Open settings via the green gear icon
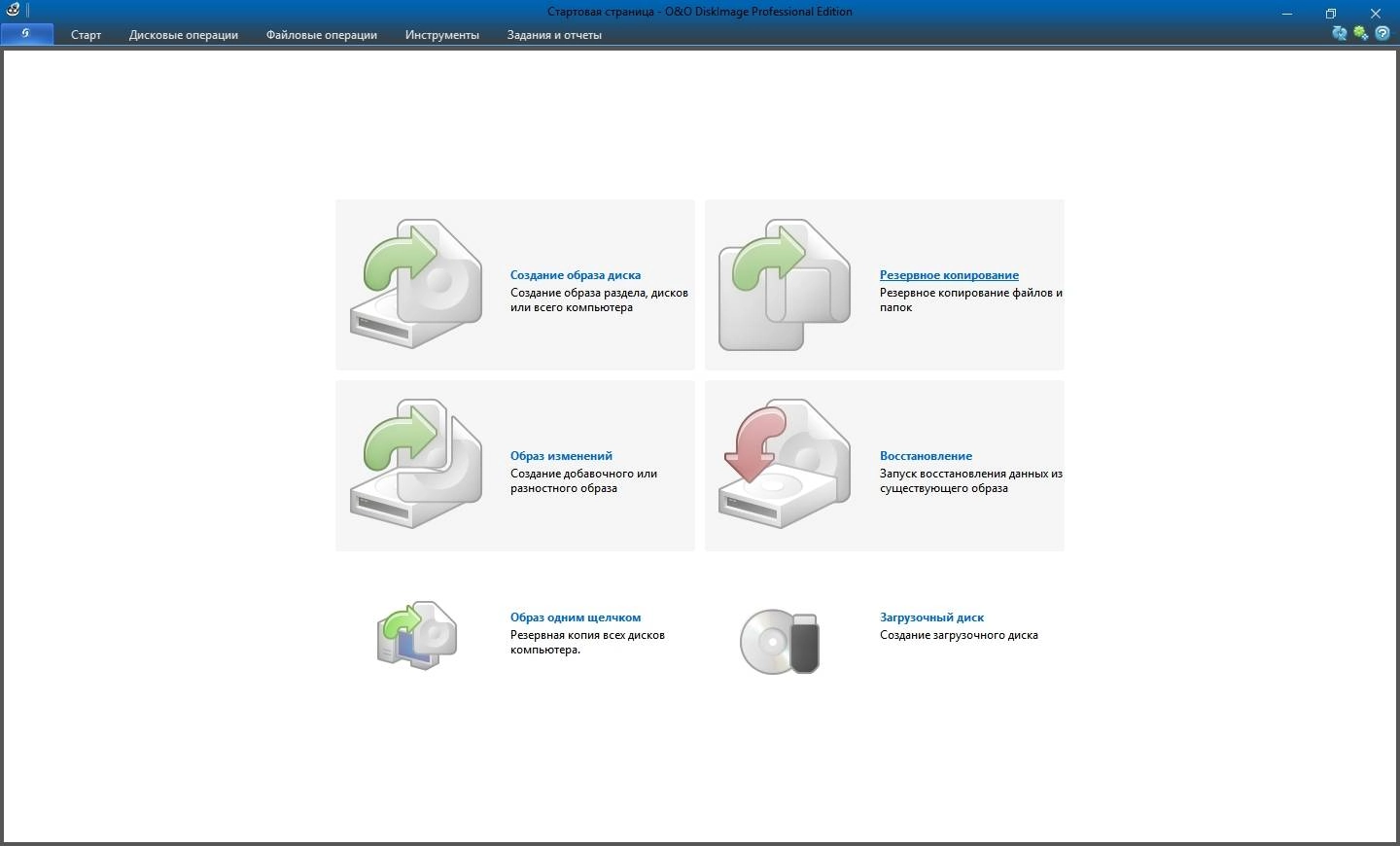Screen dimensions: 1400x846 click(x=1361, y=33)
